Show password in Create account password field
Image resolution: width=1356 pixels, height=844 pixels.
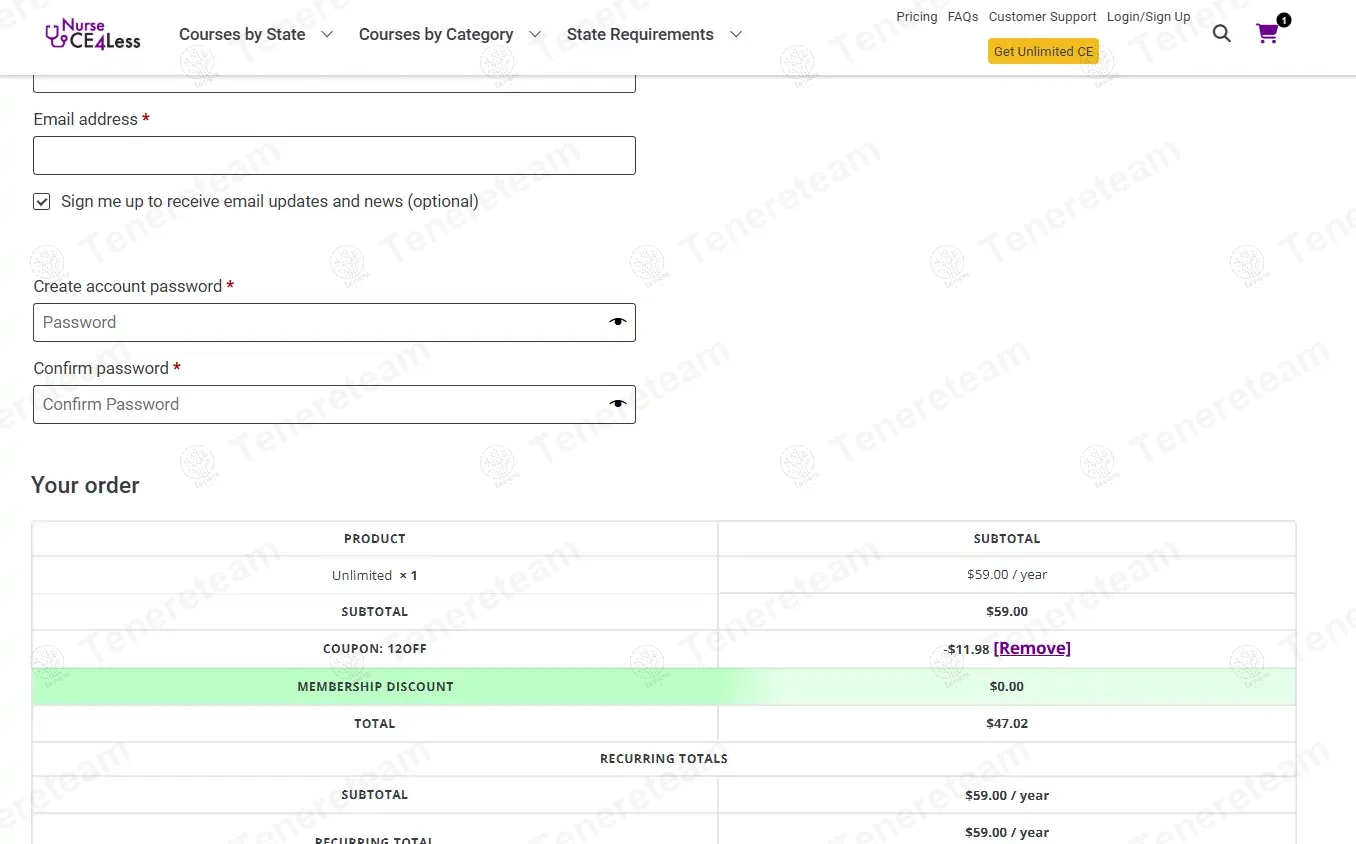(x=617, y=322)
